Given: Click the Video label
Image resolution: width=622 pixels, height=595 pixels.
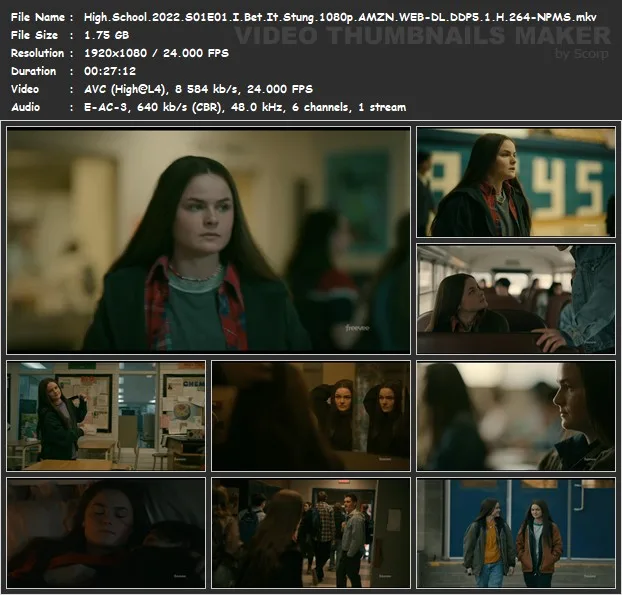Looking at the screenshot, I should pos(25,89).
